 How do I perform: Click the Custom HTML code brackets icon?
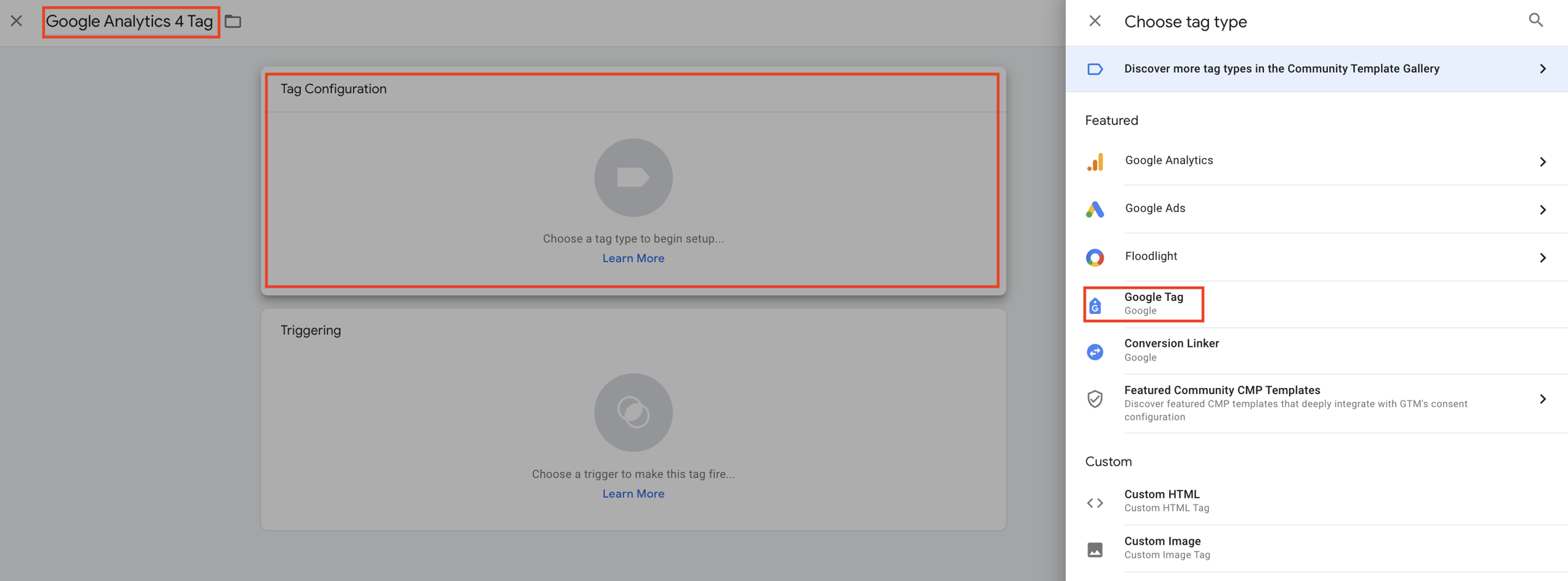click(1095, 503)
